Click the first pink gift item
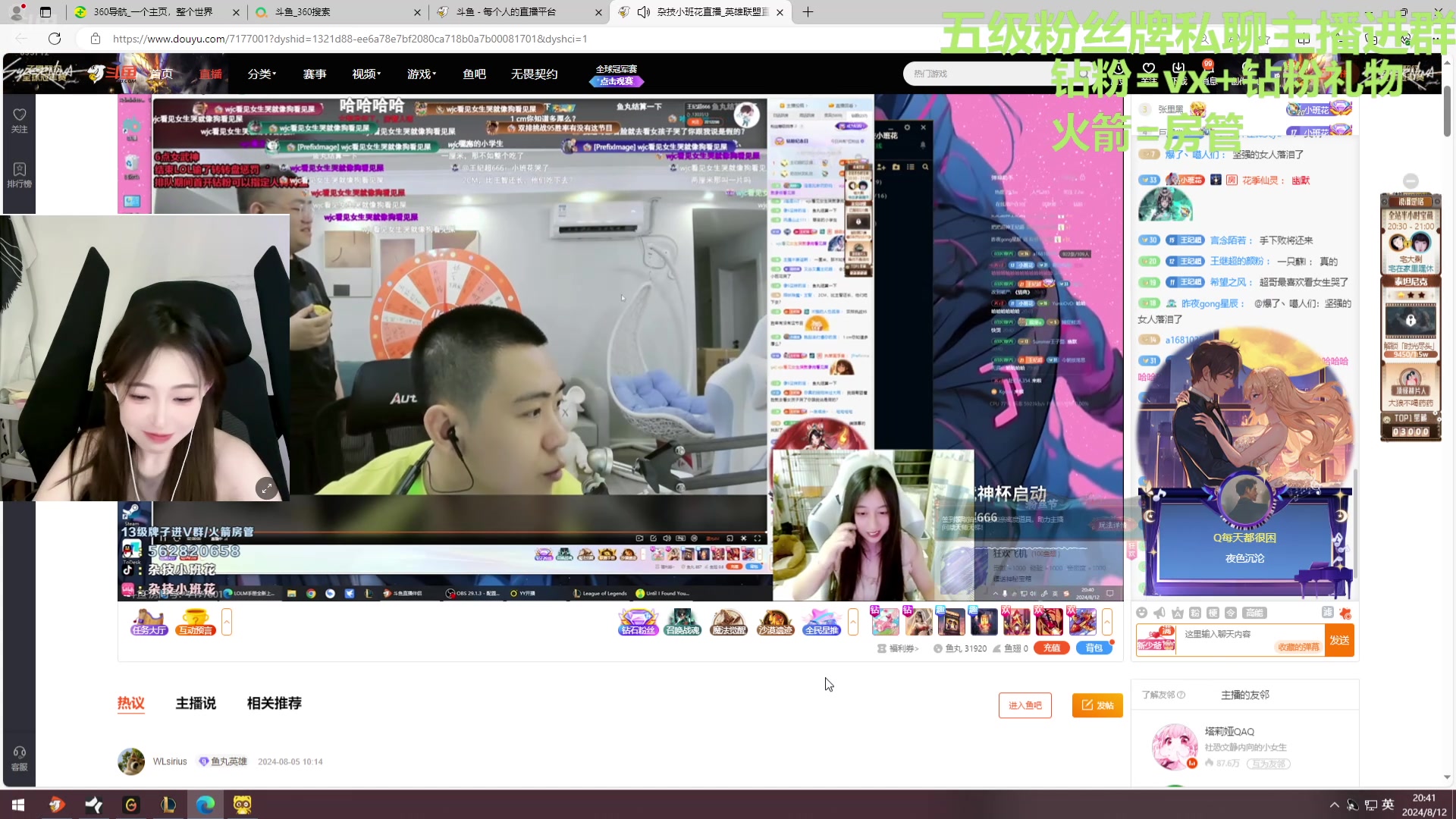This screenshot has width=1456, height=819. coord(885,622)
